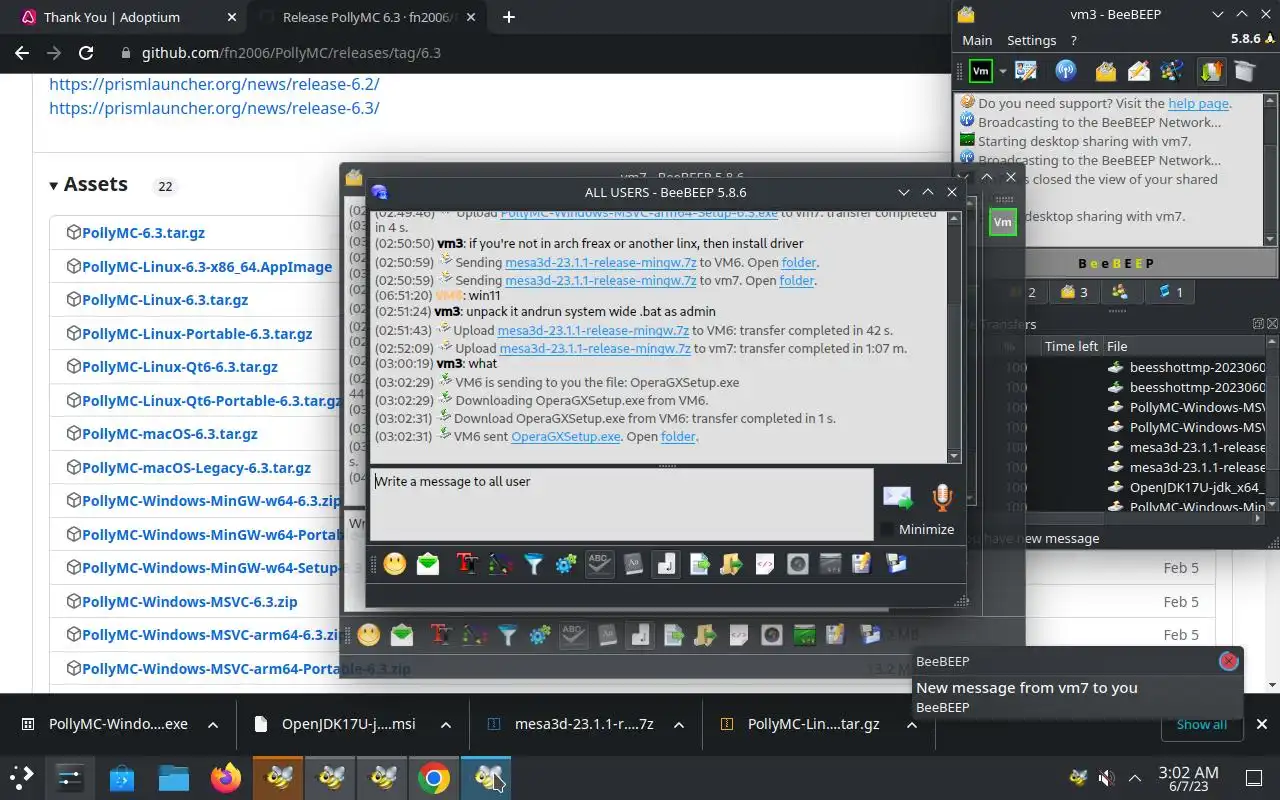Open mesa3d link in 'transfer completed in 42 s' line
Viewport: 1280px width, 800px height.
point(593,330)
